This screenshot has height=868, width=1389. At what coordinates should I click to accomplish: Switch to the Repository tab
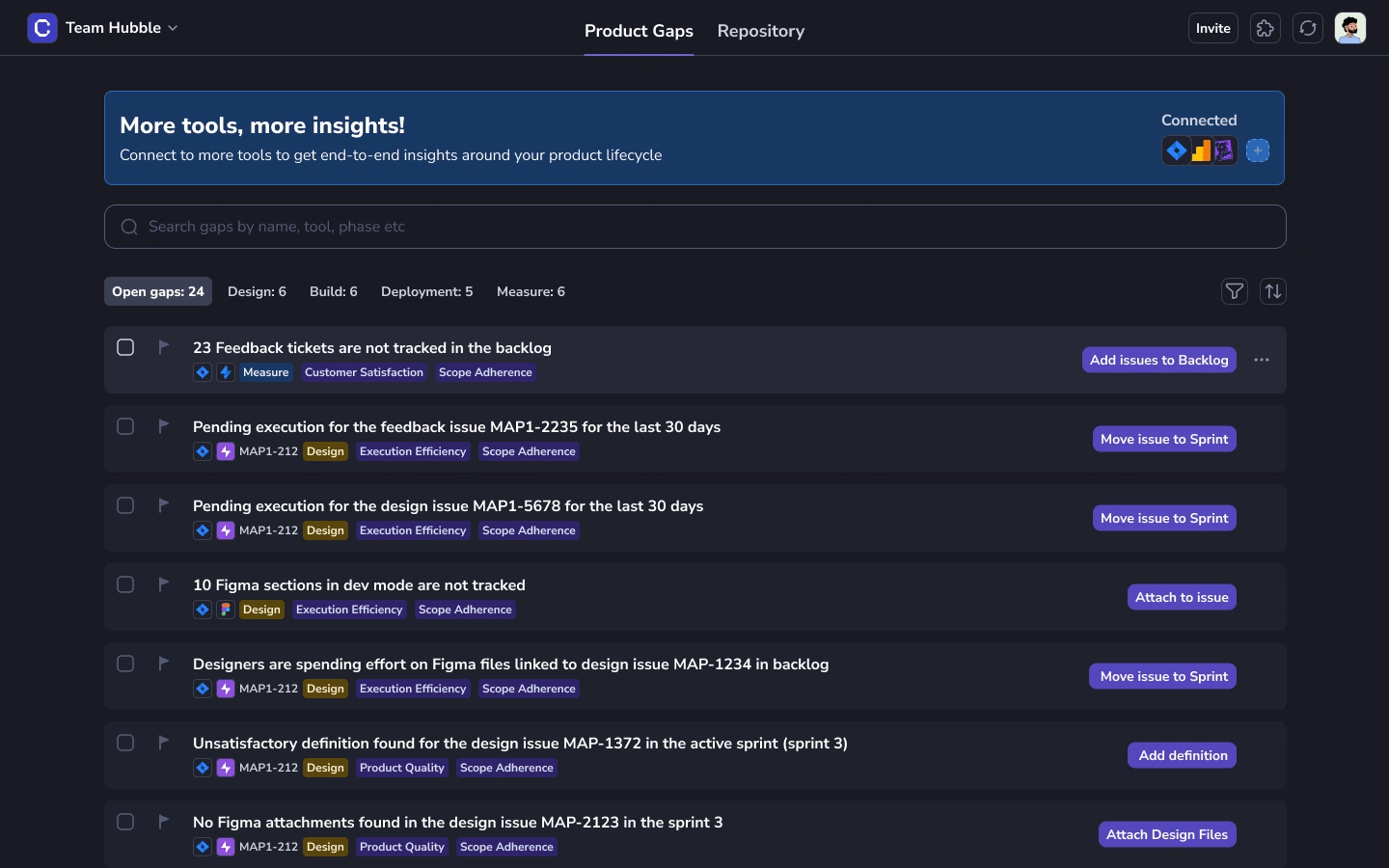(761, 31)
